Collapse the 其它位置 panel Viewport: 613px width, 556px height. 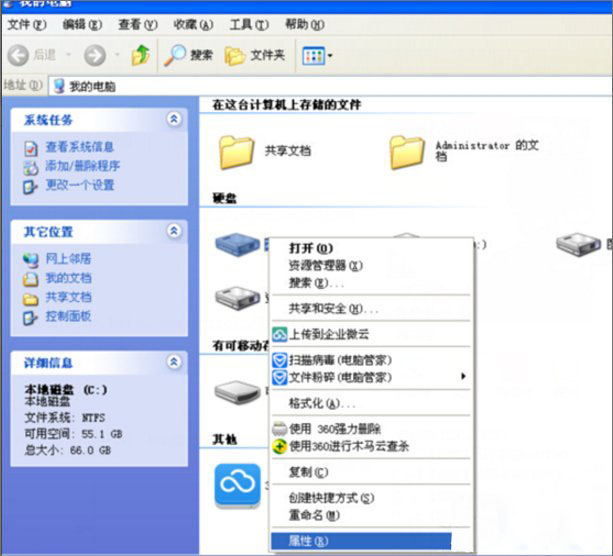pyautogui.click(x=174, y=231)
